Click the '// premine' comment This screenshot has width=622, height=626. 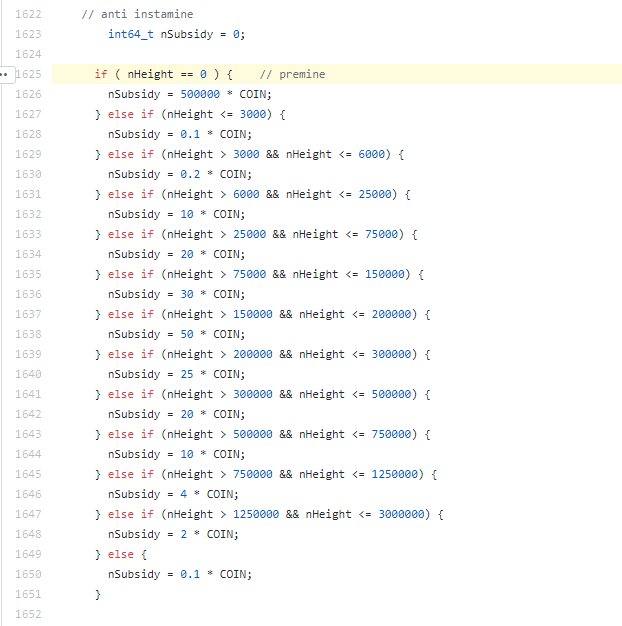coord(293,74)
